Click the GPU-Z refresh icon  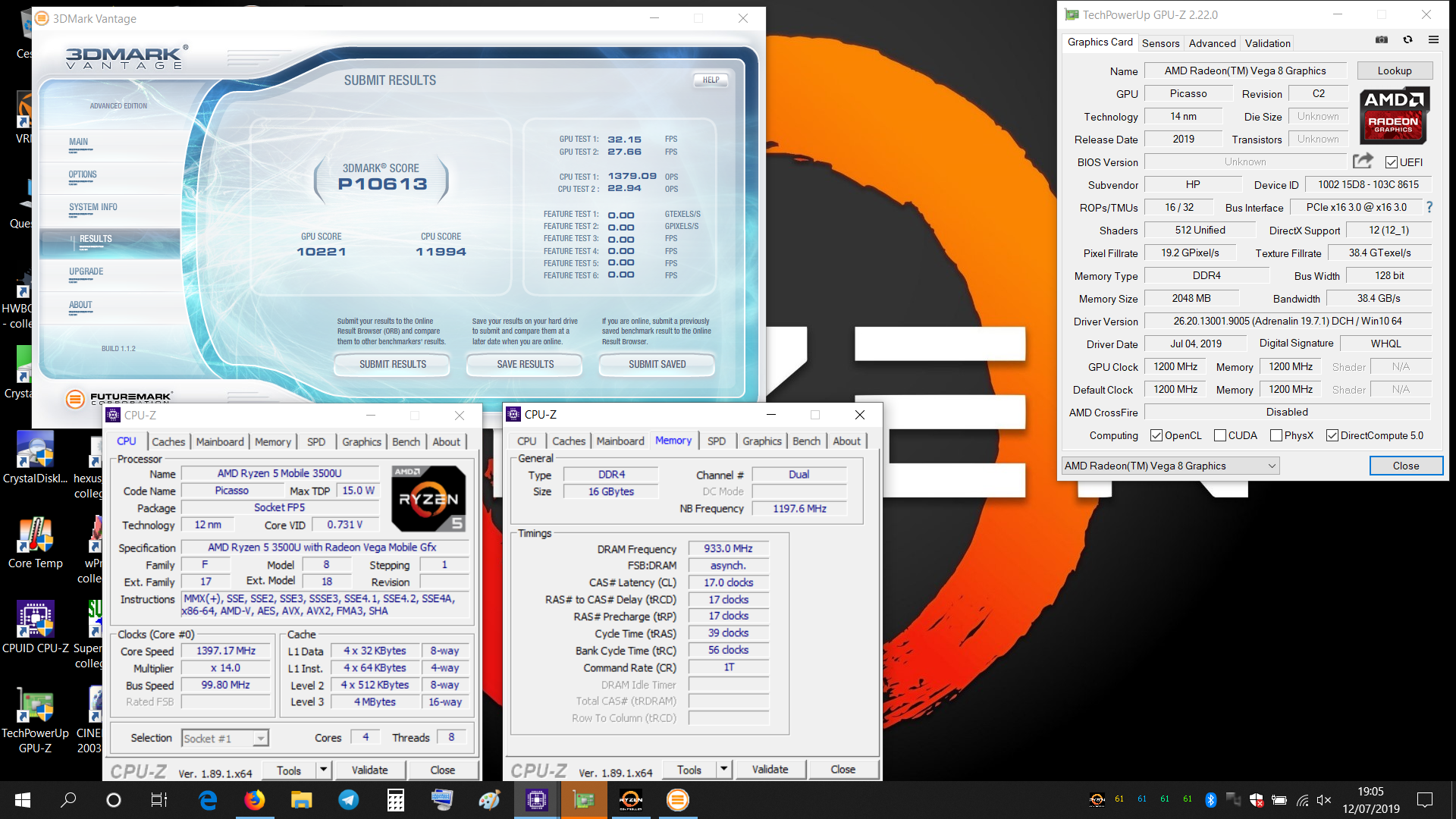tap(1407, 40)
